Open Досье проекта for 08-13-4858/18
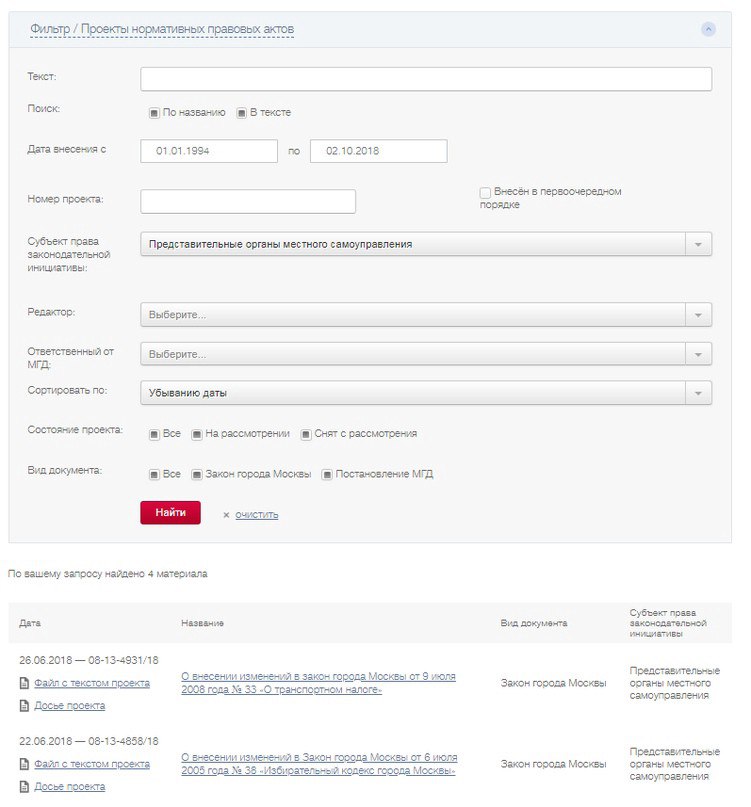751x807 pixels. [x=69, y=787]
